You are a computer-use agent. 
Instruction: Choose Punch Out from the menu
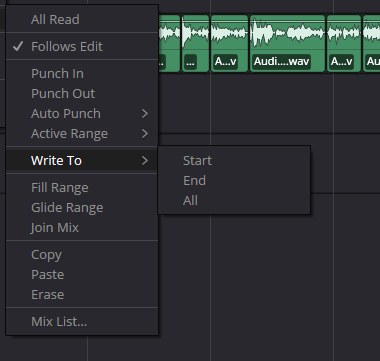82,94
